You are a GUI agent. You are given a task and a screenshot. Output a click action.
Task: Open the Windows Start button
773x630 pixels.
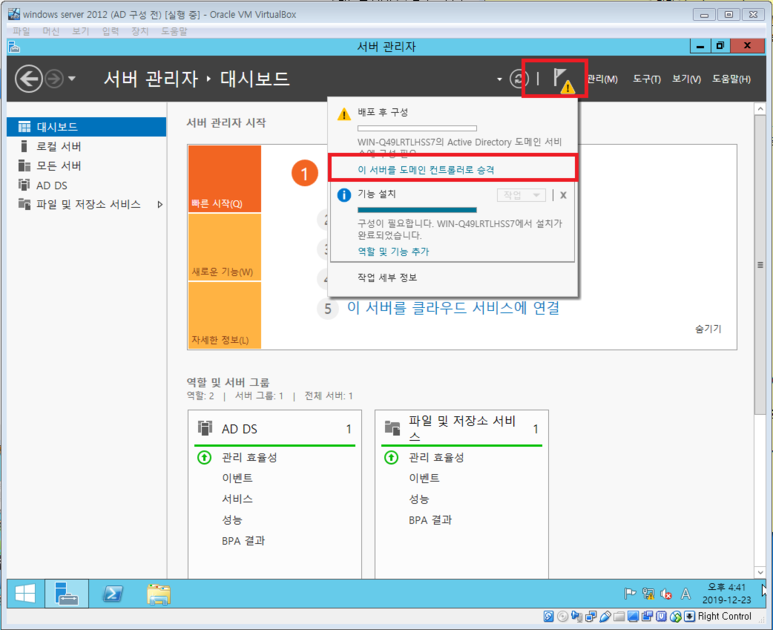pos(25,594)
